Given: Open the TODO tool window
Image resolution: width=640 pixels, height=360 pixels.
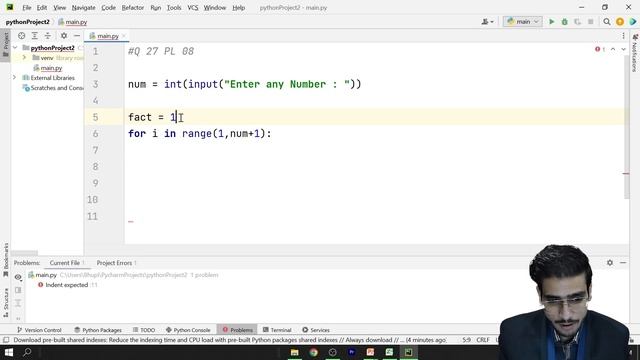Looking at the screenshot, I should tap(144, 330).
